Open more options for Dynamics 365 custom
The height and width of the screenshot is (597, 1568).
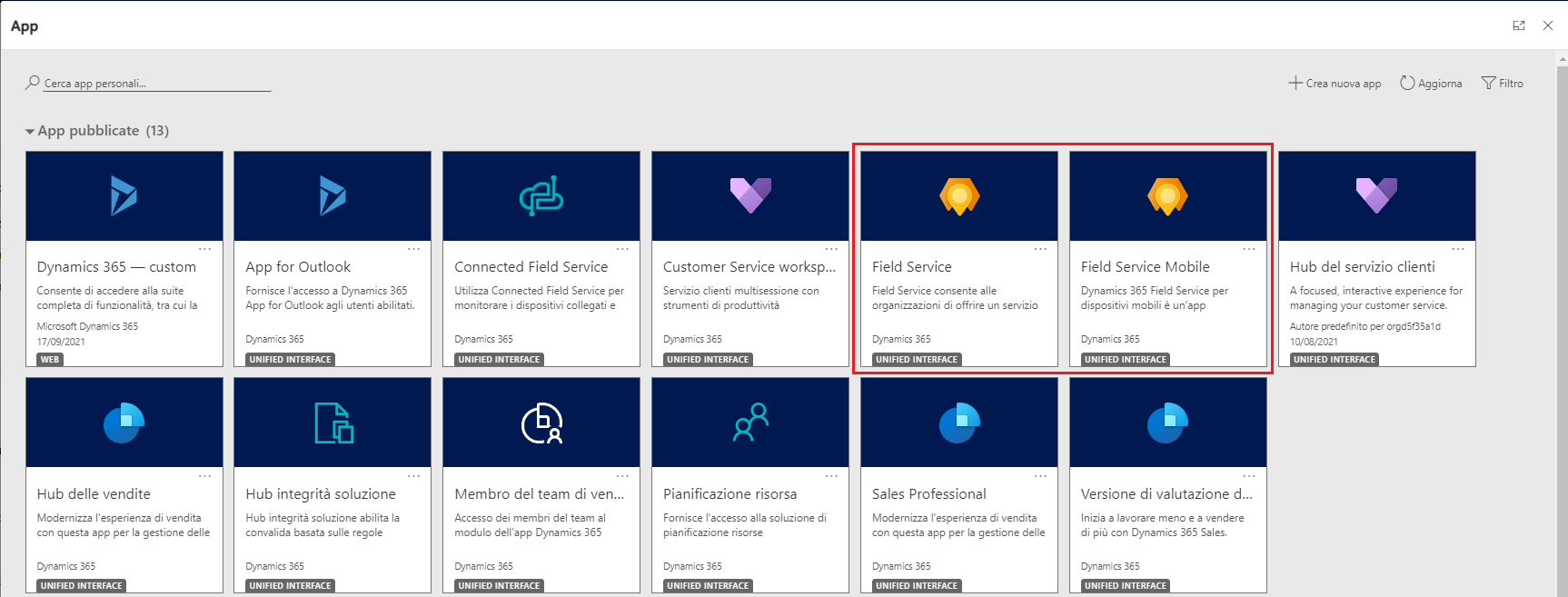tap(205, 249)
